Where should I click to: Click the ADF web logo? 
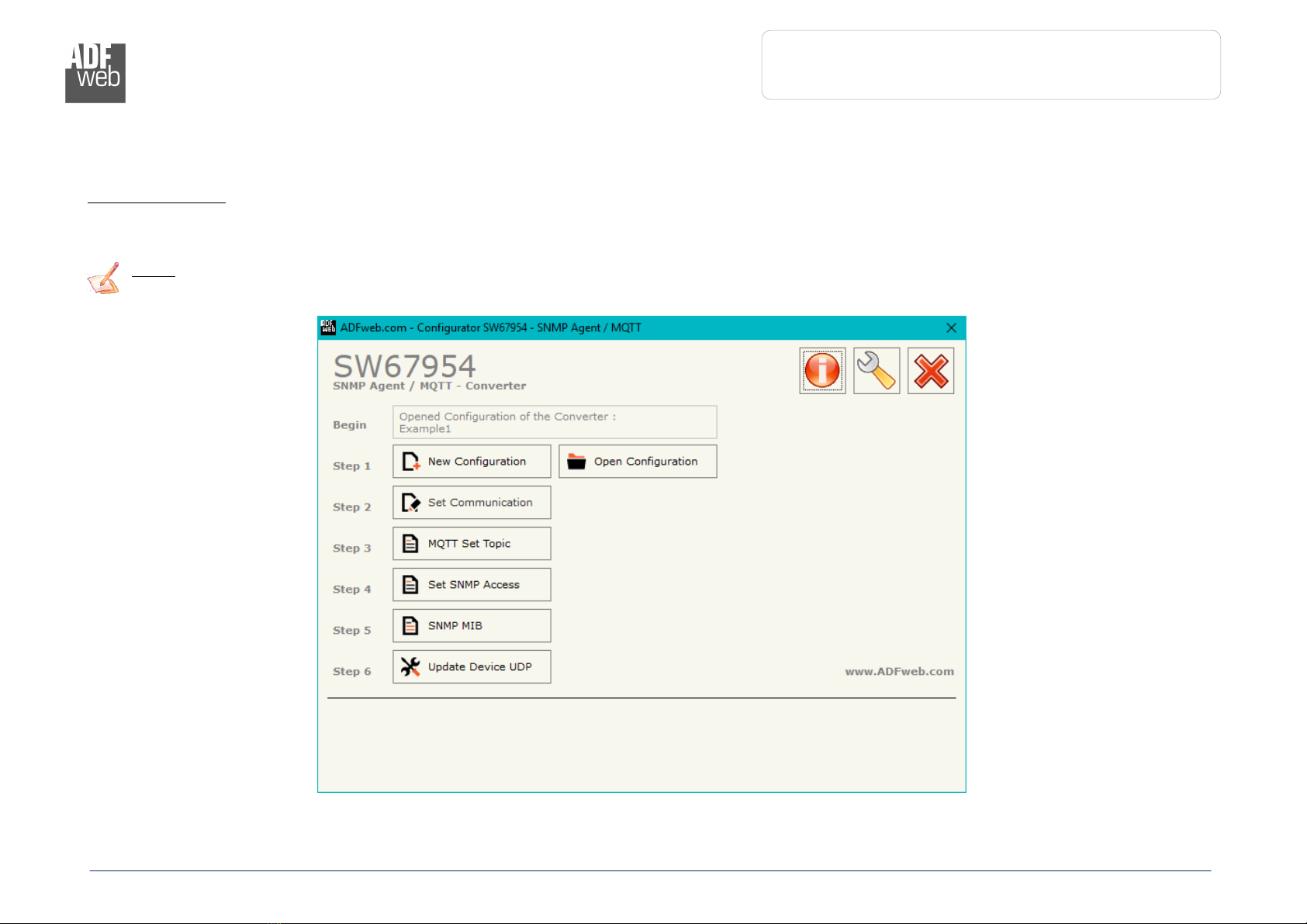click(x=95, y=74)
